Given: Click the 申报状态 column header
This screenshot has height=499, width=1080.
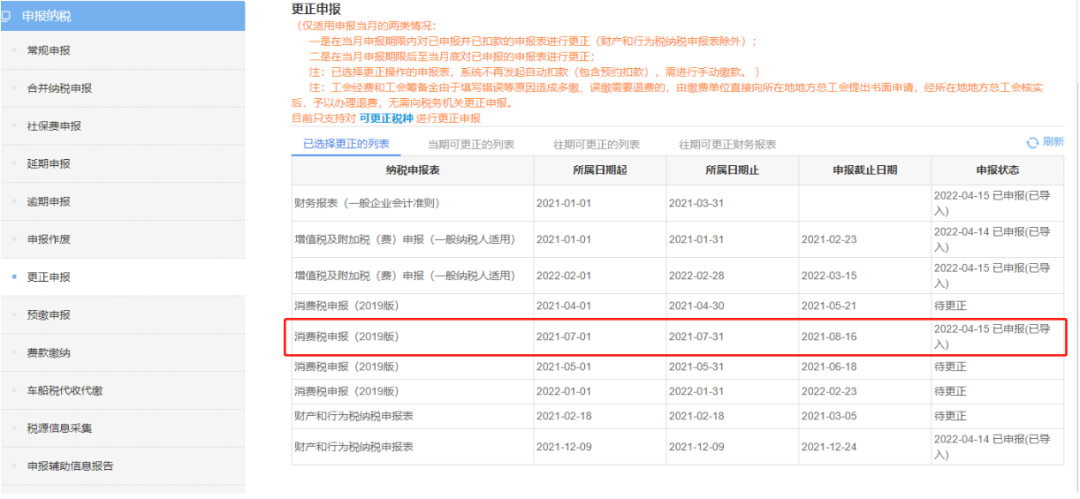Looking at the screenshot, I should (997, 170).
